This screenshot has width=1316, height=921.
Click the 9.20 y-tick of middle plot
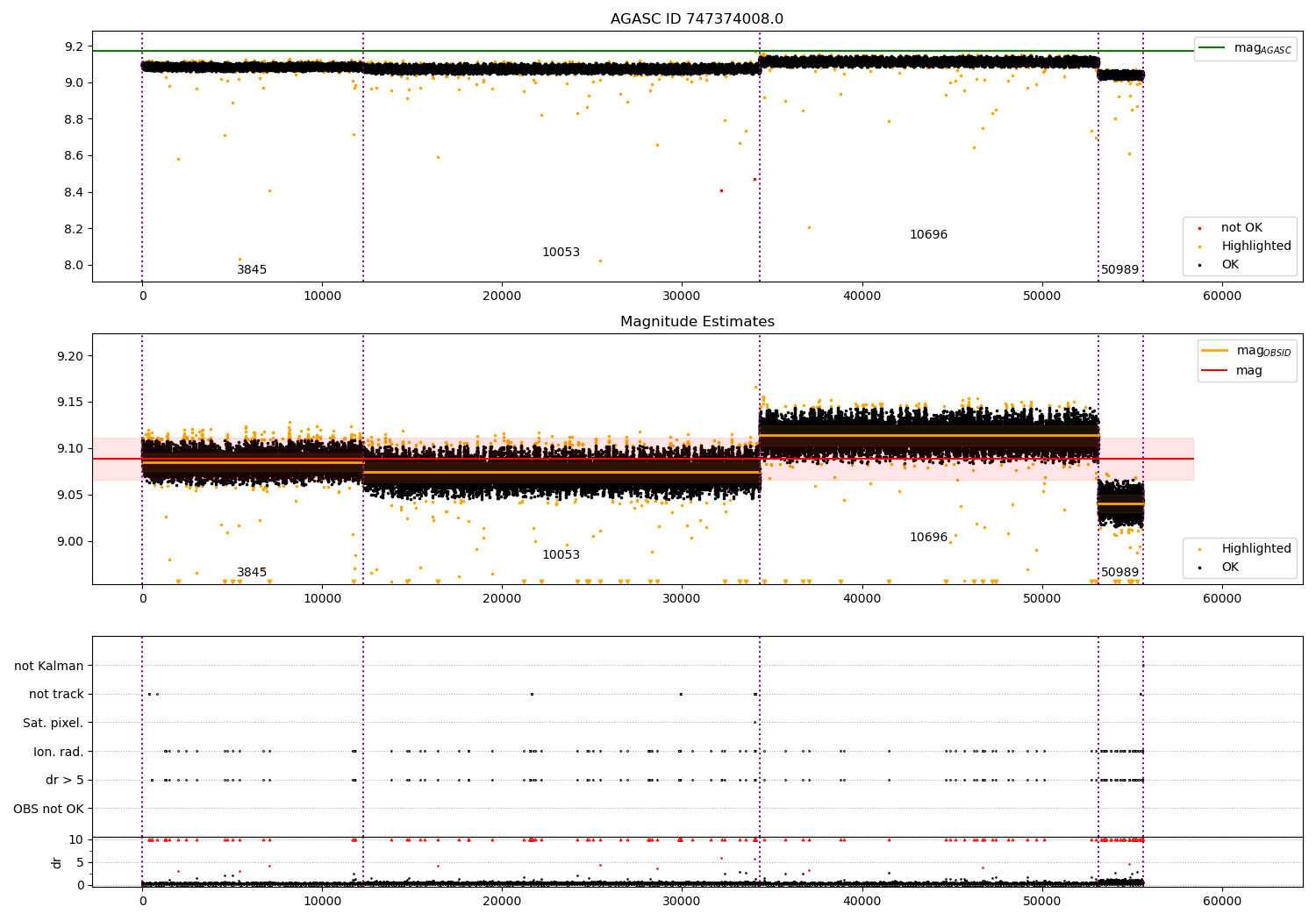(70, 356)
